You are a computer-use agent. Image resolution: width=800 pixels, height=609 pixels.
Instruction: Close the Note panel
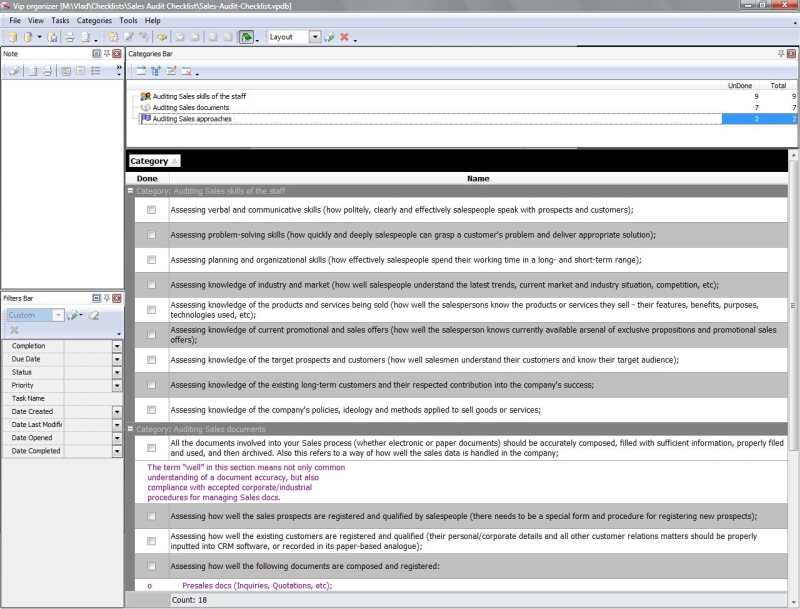(x=117, y=52)
